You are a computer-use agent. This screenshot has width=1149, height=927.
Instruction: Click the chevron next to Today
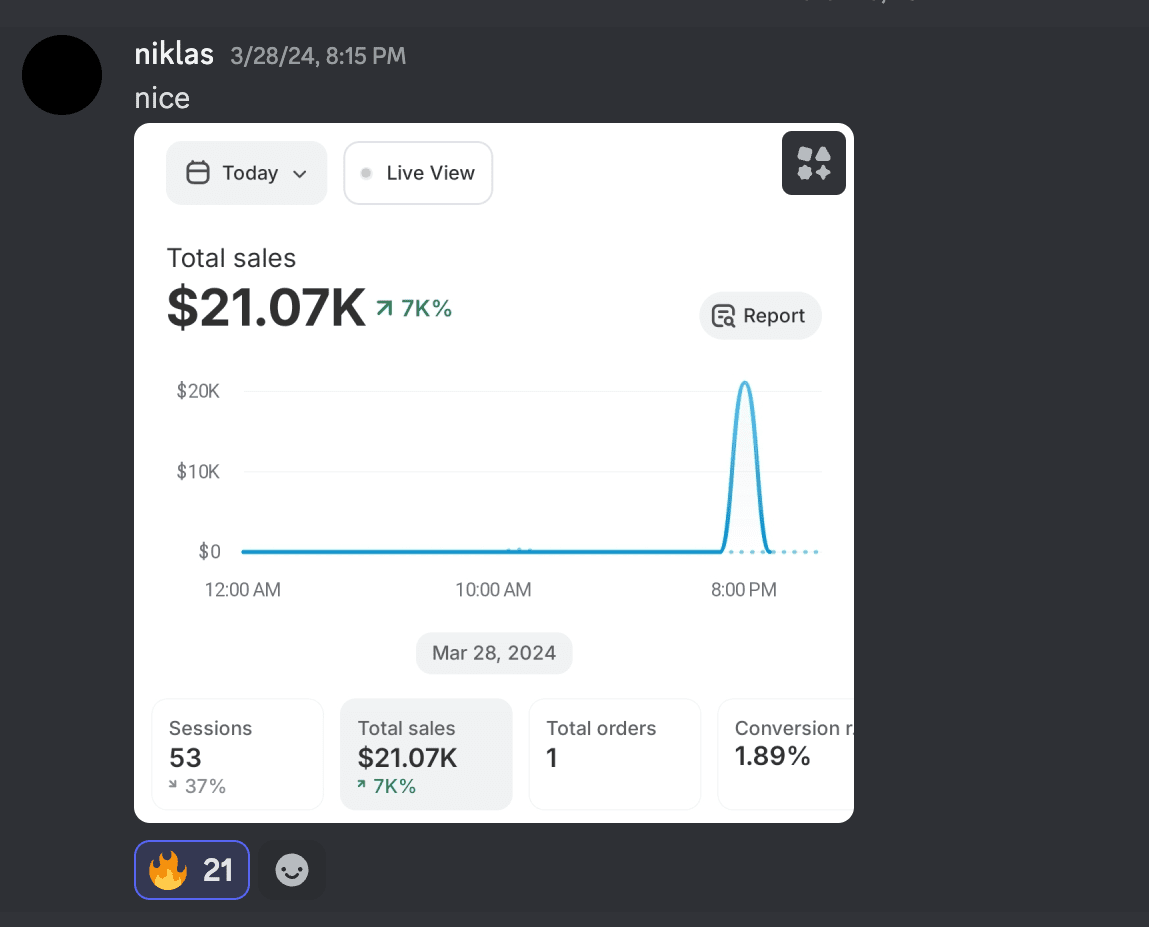pyautogui.click(x=299, y=174)
